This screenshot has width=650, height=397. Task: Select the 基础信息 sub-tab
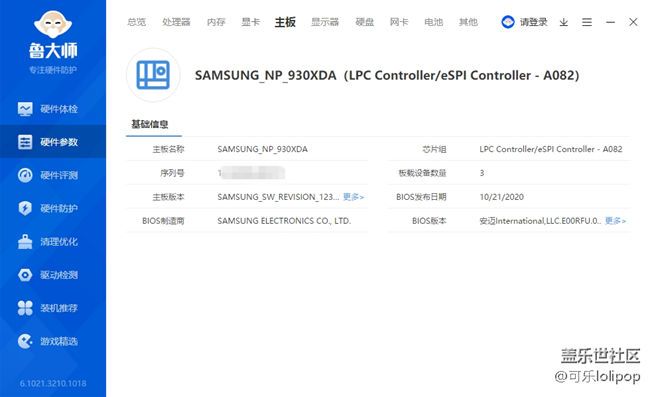click(150, 124)
